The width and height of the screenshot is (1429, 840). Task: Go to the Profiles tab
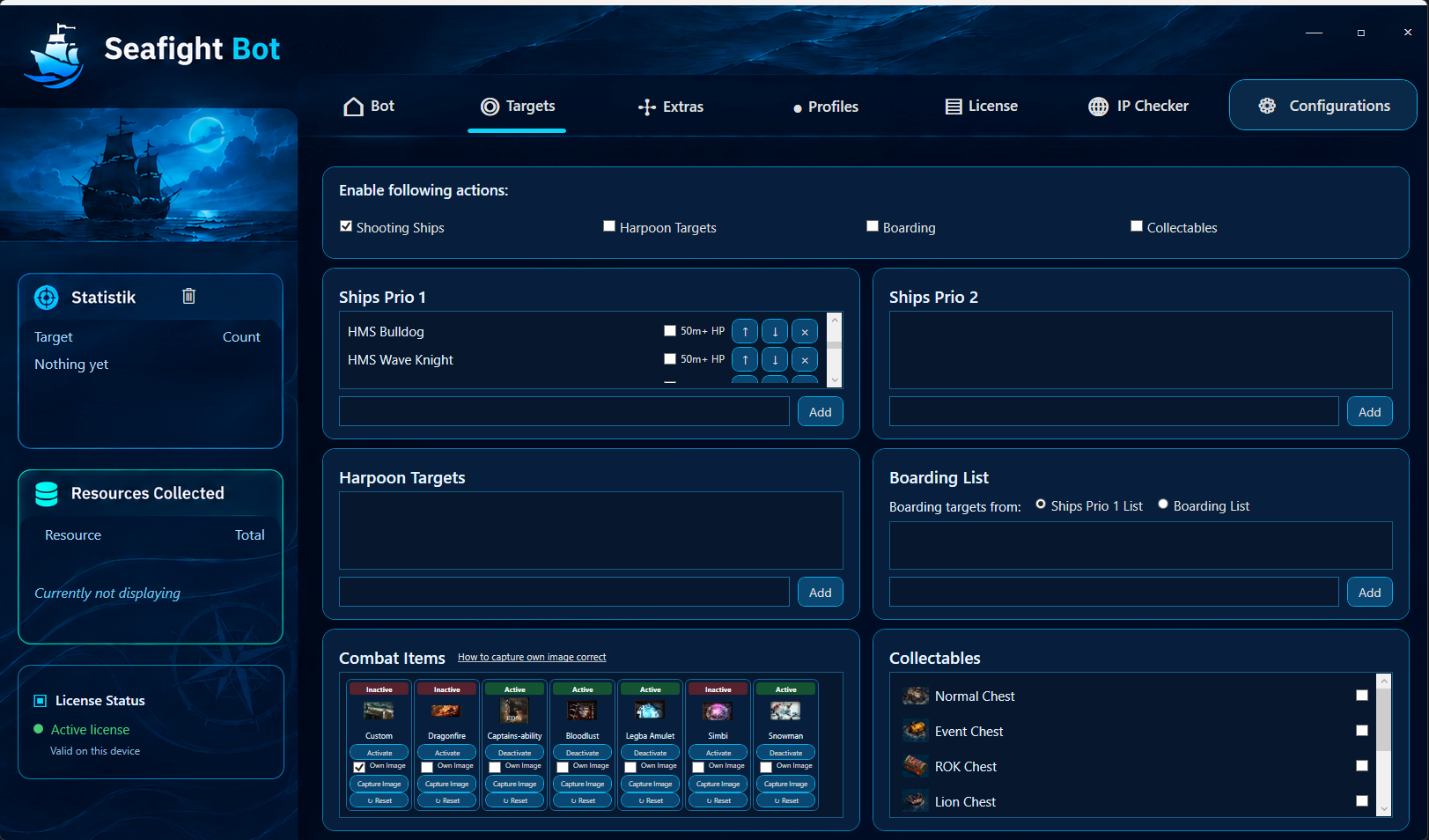tap(825, 107)
